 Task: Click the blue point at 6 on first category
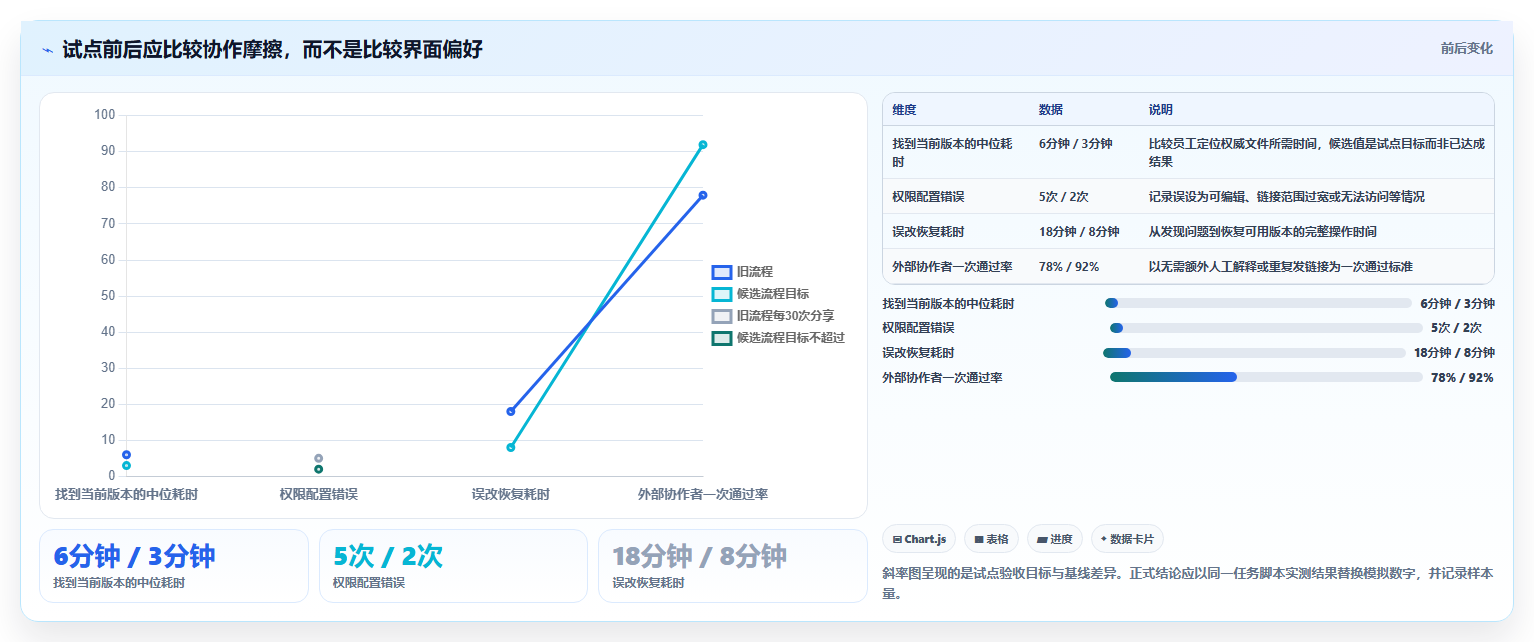click(127, 455)
